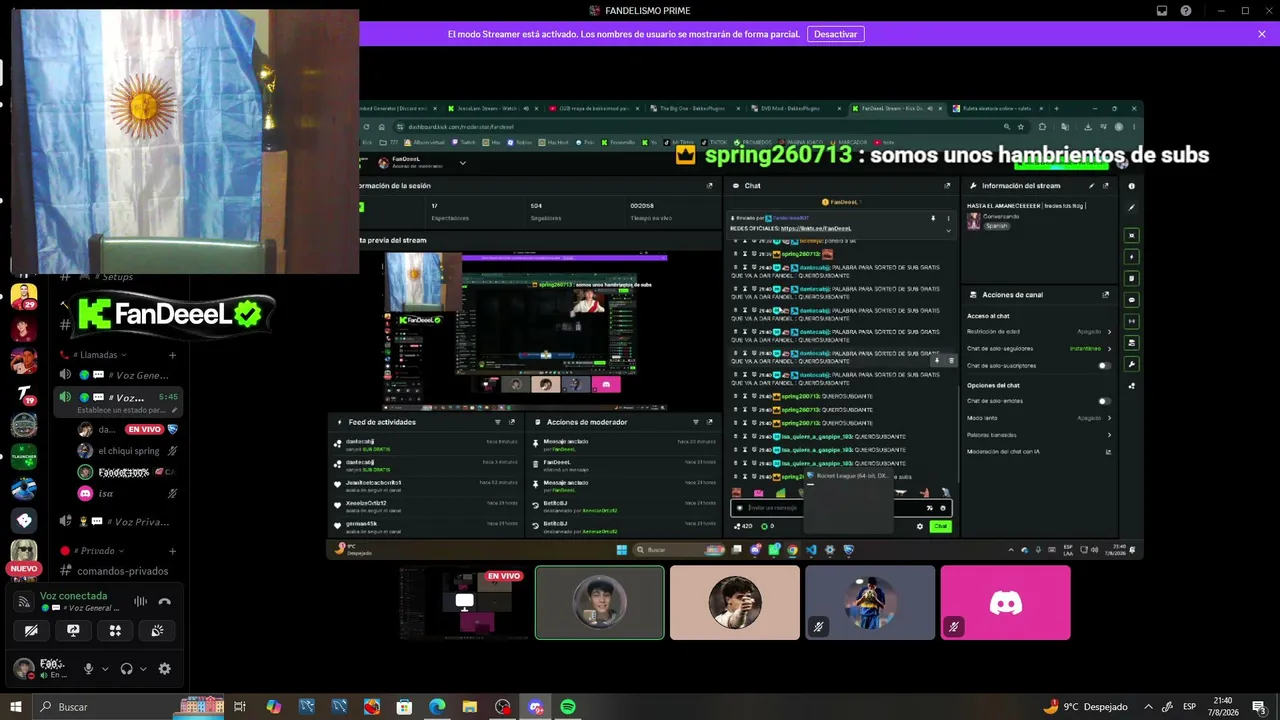Image resolution: width=1280 pixels, height=720 pixels.
Task: Toggle the camera on
Action: click(x=31, y=630)
